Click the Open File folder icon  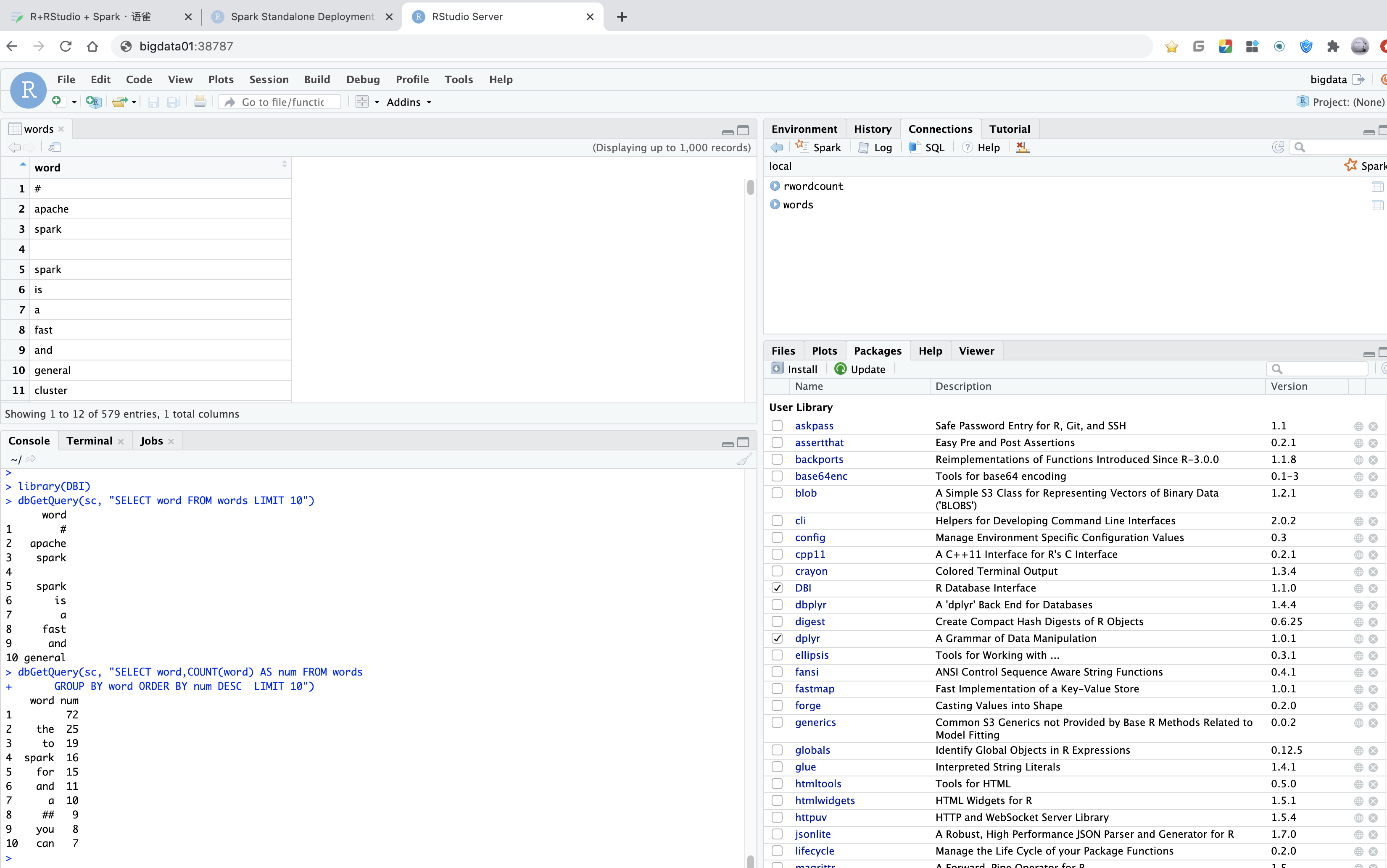119,102
